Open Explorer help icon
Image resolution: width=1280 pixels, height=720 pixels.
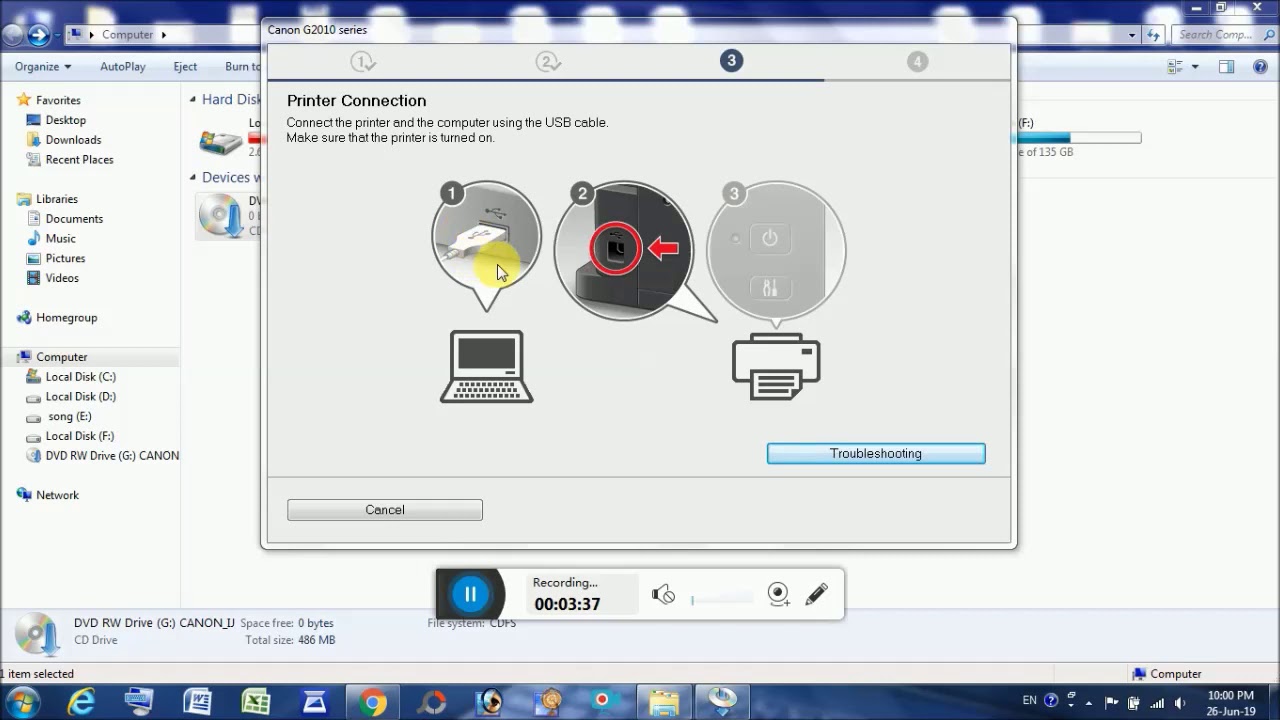click(1260, 67)
